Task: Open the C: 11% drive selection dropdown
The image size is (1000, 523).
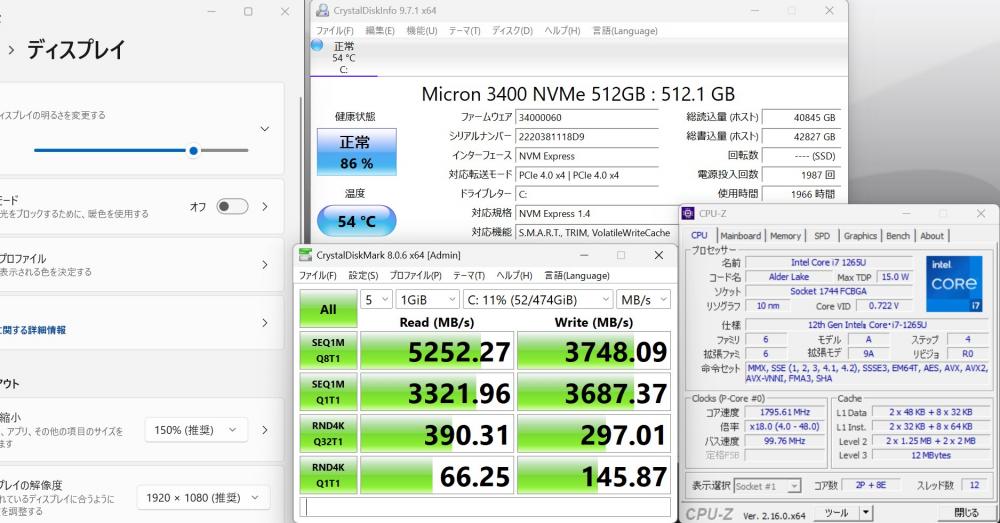Action: coord(538,300)
